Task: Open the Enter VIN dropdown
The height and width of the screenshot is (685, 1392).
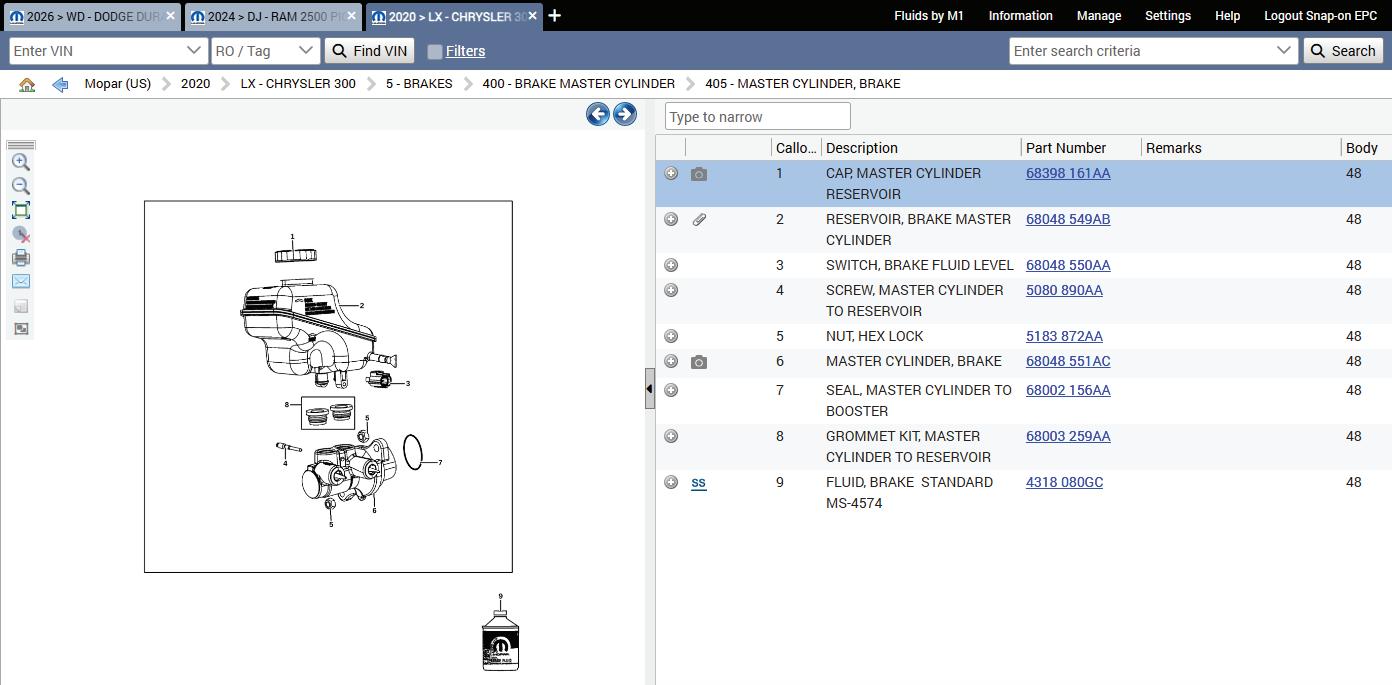Action: pos(194,51)
